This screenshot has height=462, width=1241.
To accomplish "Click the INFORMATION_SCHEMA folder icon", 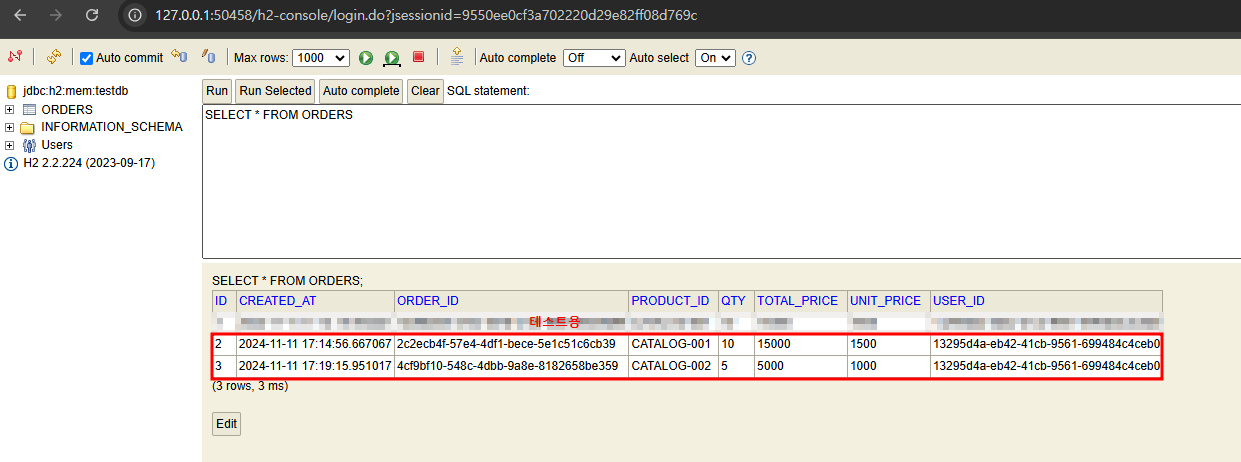I will coord(28,127).
